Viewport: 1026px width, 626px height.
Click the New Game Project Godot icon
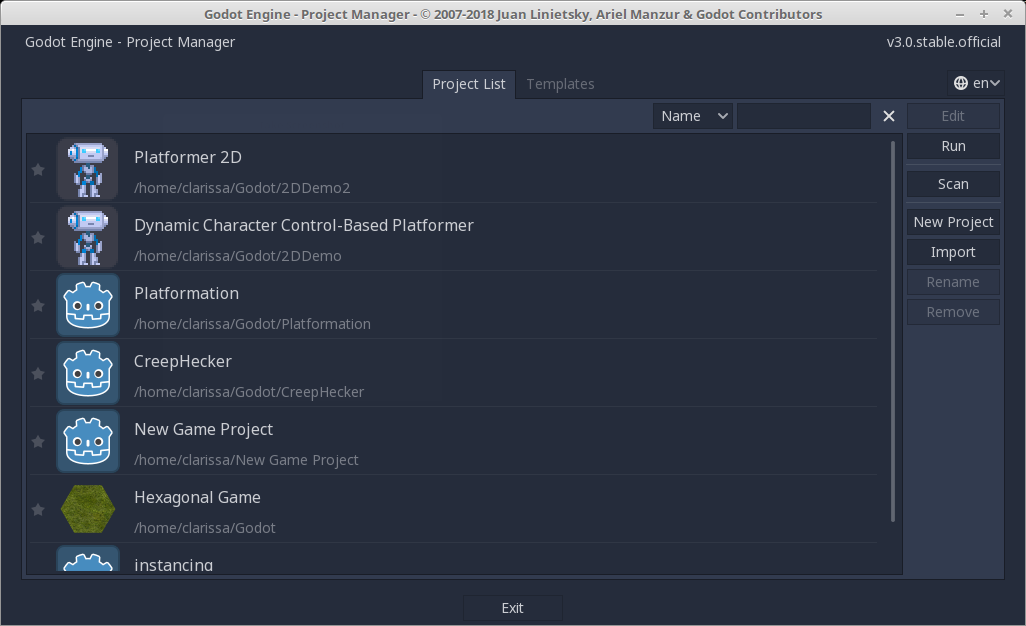click(x=88, y=441)
